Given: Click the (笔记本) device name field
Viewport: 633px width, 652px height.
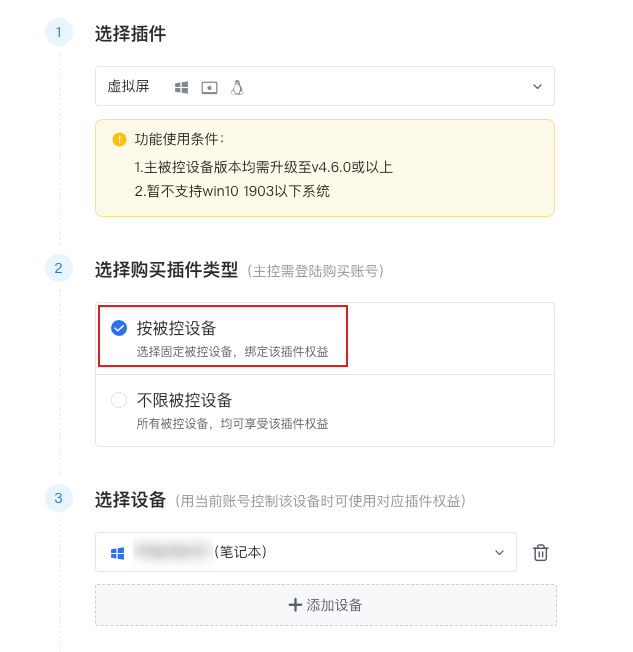Looking at the screenshot, I should [x=306, y=552].
